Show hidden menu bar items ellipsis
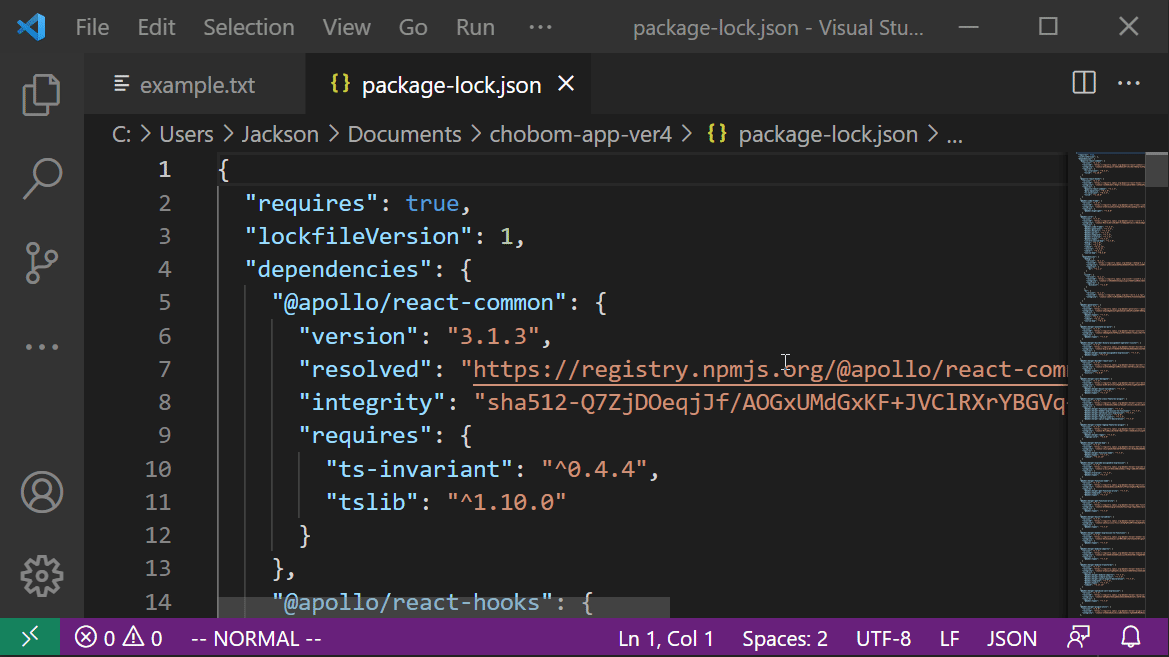Screen dimensions: 1169x657 click(x=541, y=28)
